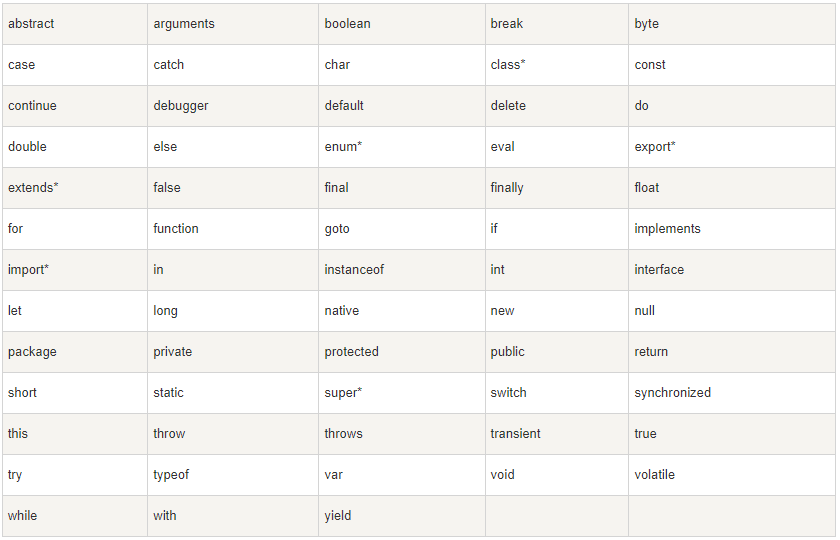Select the 'protected' keyword cell
The width and height of the screenshot is (840, 540).
(351, 352)
